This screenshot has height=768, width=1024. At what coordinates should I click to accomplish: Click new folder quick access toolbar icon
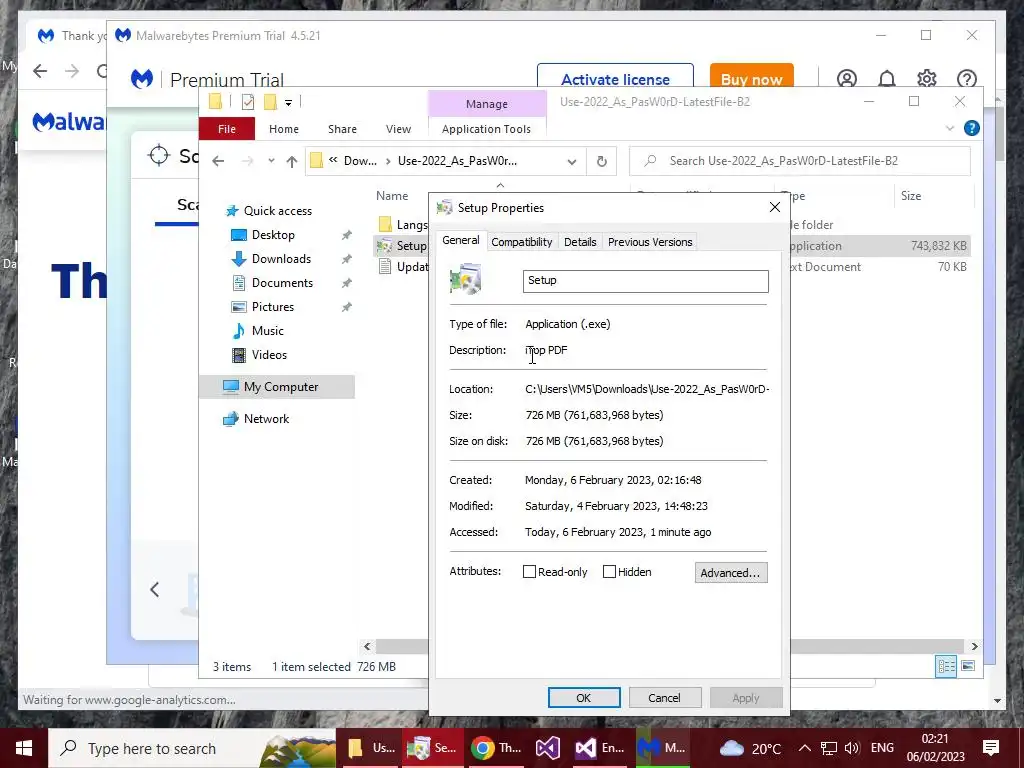(270, 102)
